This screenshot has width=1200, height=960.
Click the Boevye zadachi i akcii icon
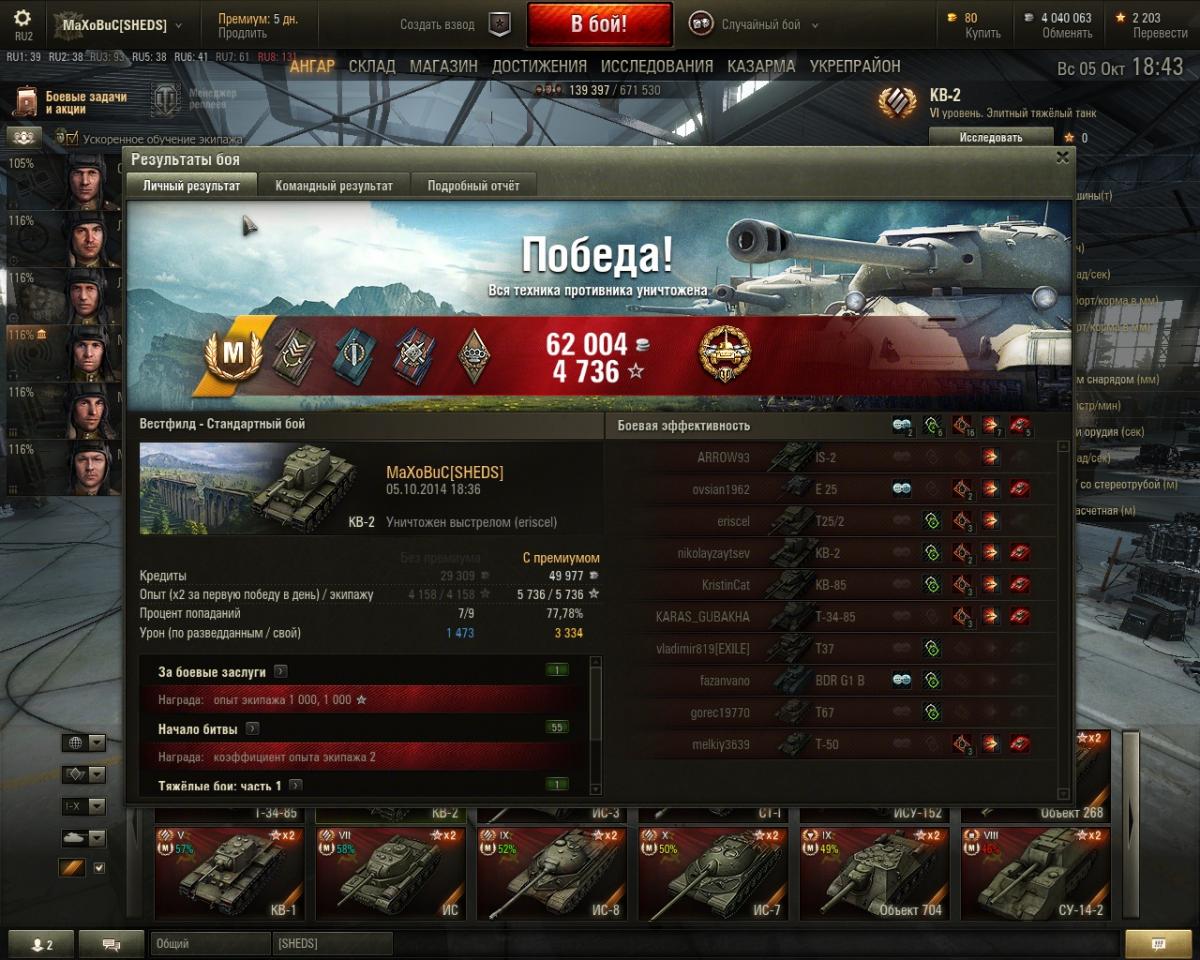click(27, 101)
